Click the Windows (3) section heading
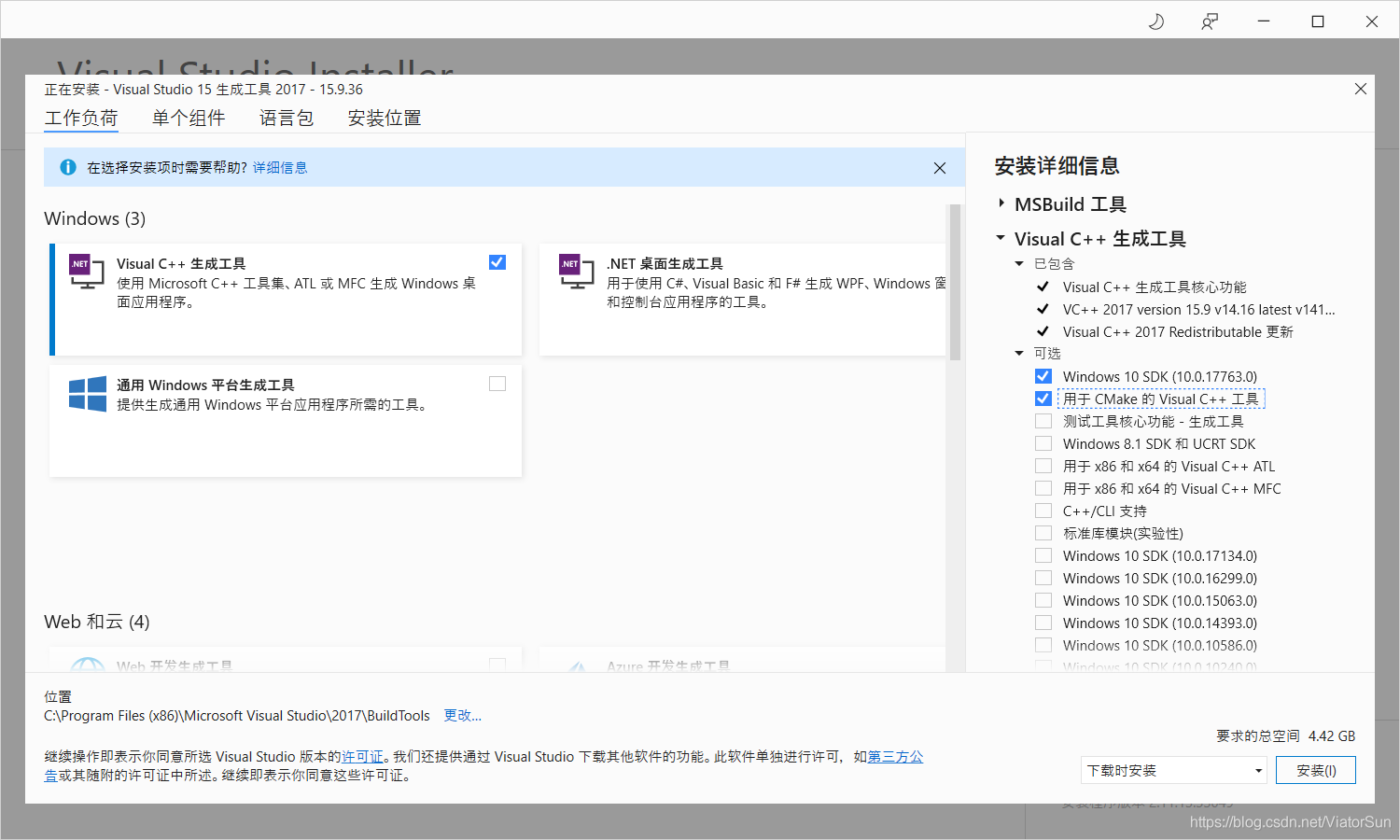This screenshot has height=840, width=1400. (x=95, y=218)
